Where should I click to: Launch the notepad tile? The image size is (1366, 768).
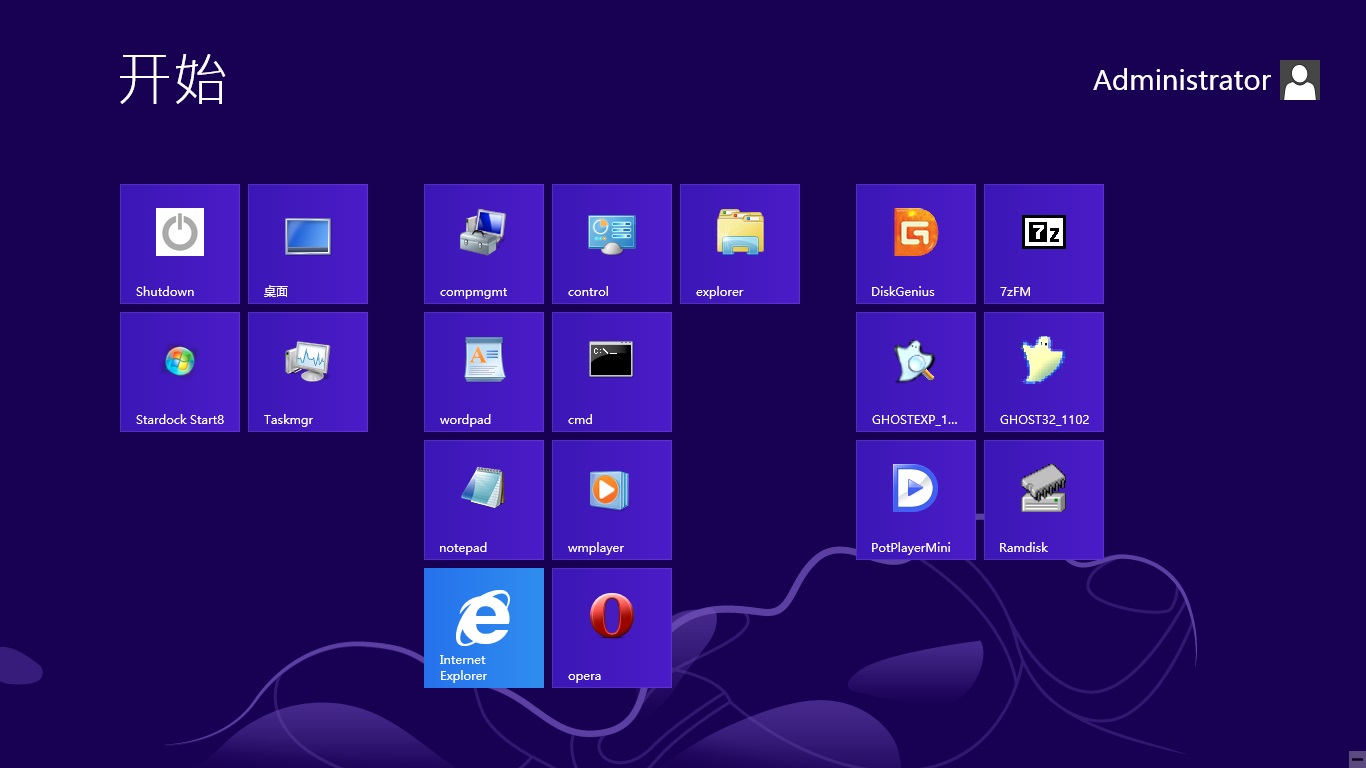coord(484,500)
